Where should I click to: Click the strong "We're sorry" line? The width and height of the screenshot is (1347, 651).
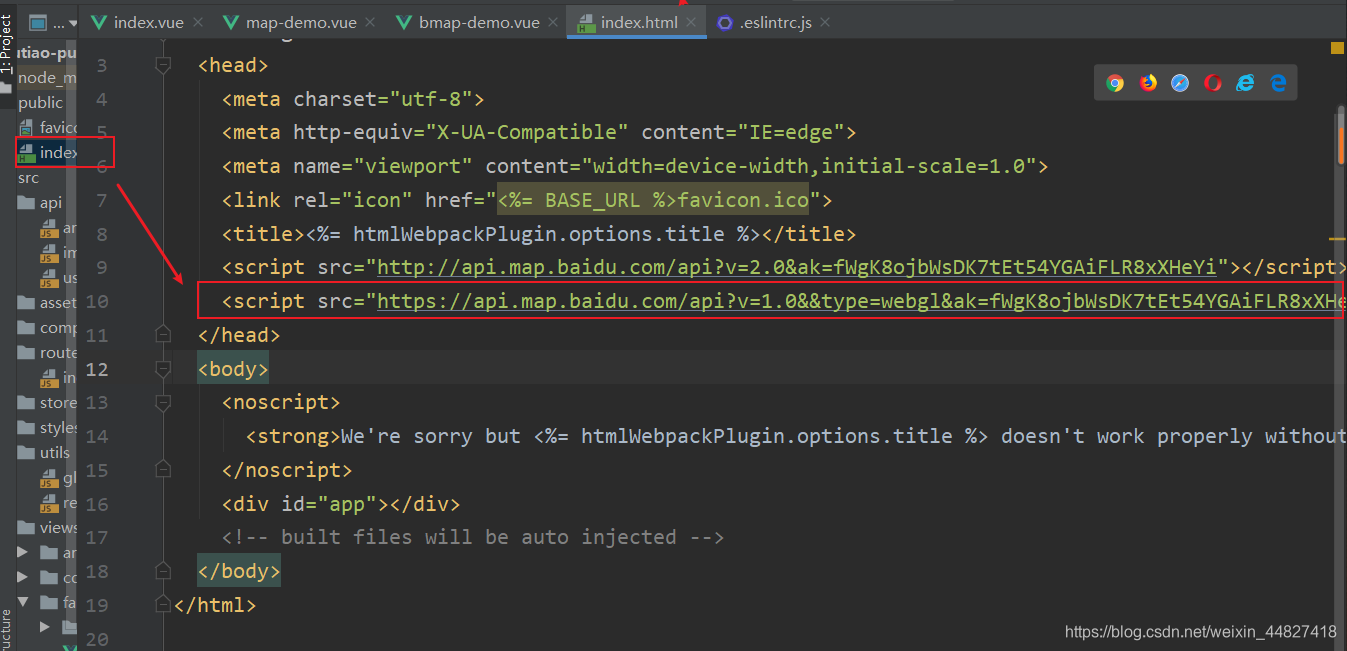tap(795, 436)
